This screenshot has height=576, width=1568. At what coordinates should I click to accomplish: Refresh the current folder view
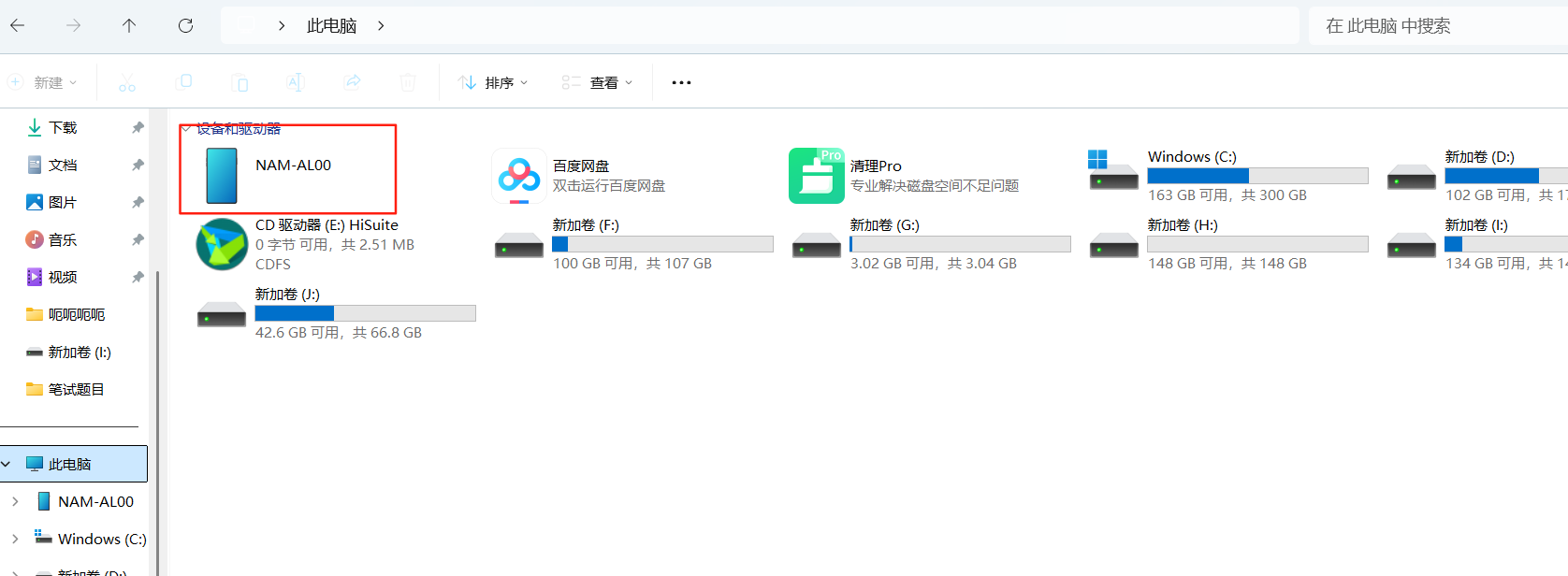tap(185, 25)
